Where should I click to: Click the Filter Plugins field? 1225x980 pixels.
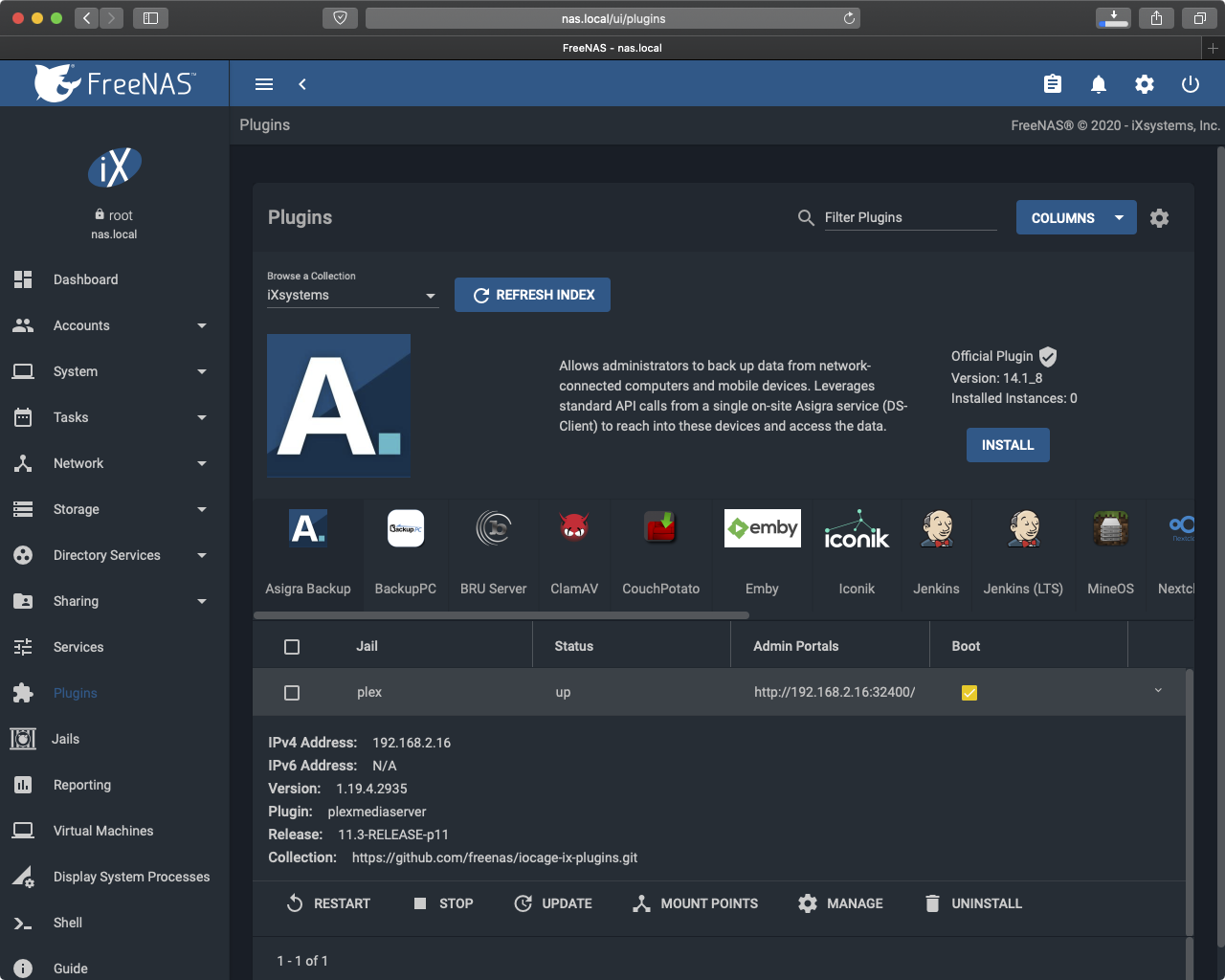tap(909, 218)
